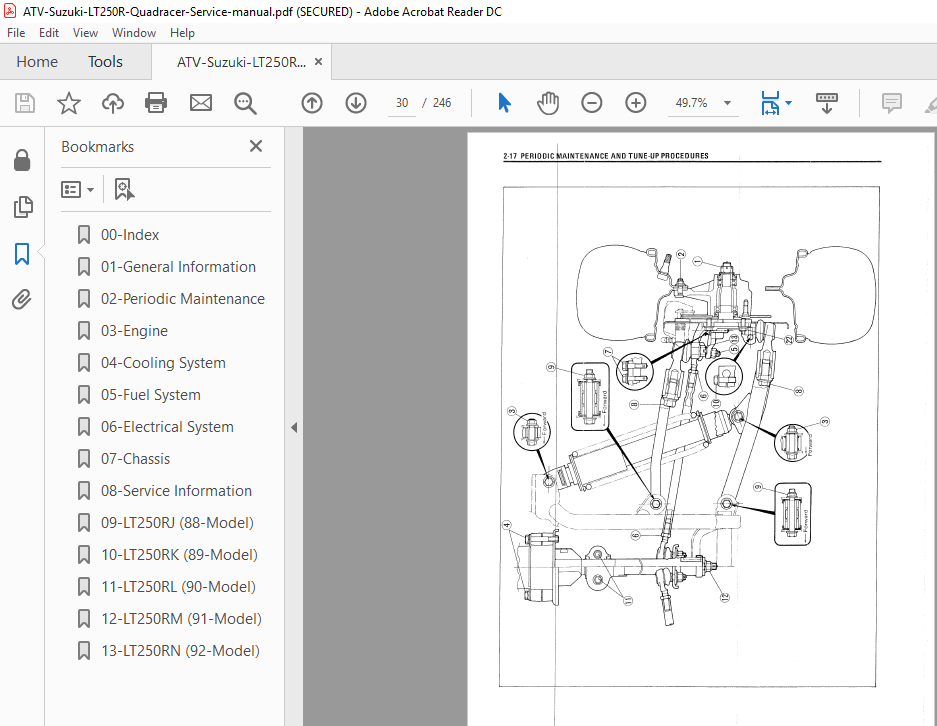Go to the previous page
Viewport: 937px width, 726px height.
(311, 103)
